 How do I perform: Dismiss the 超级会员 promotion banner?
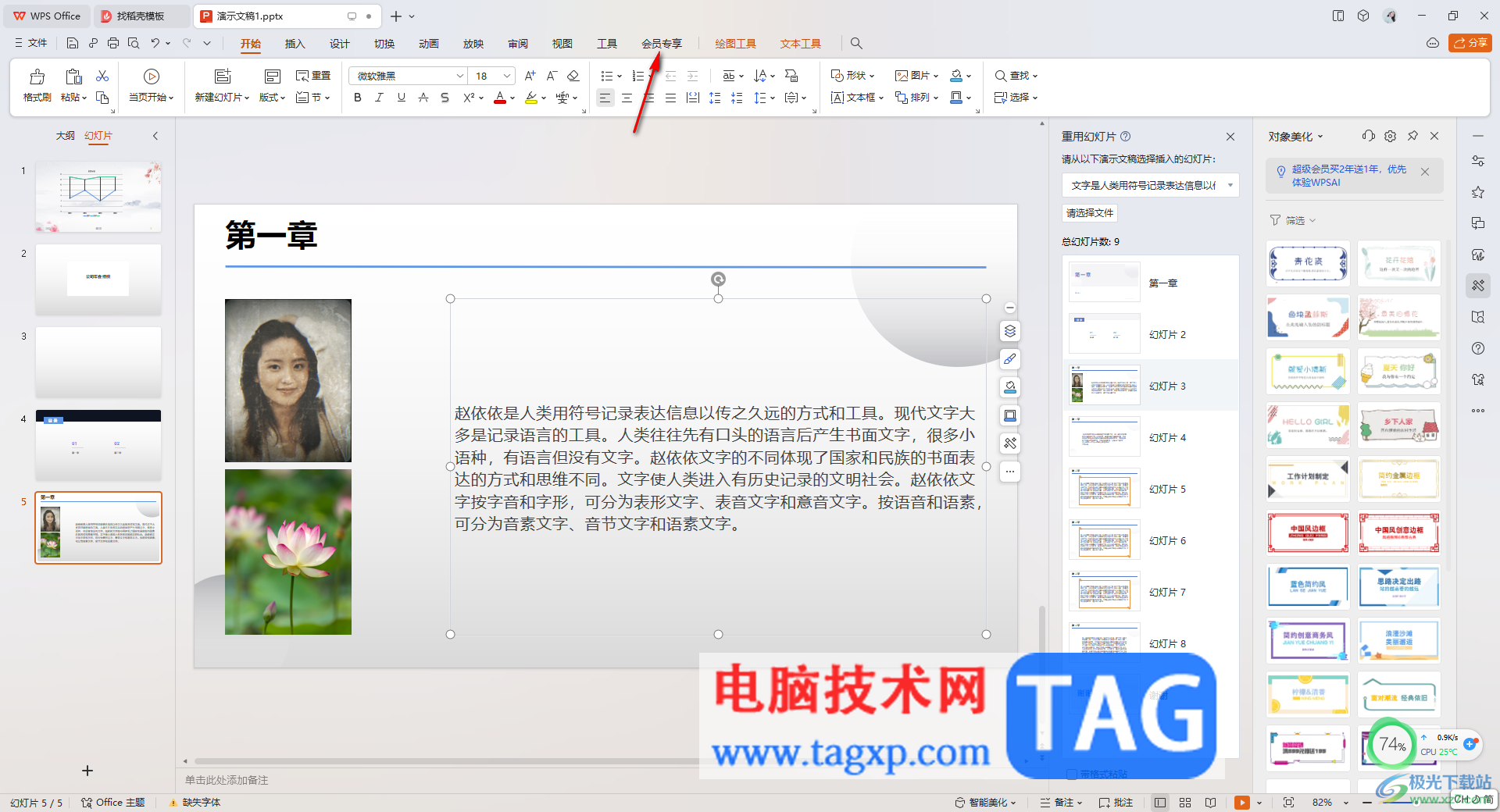tap(1425, 172)
